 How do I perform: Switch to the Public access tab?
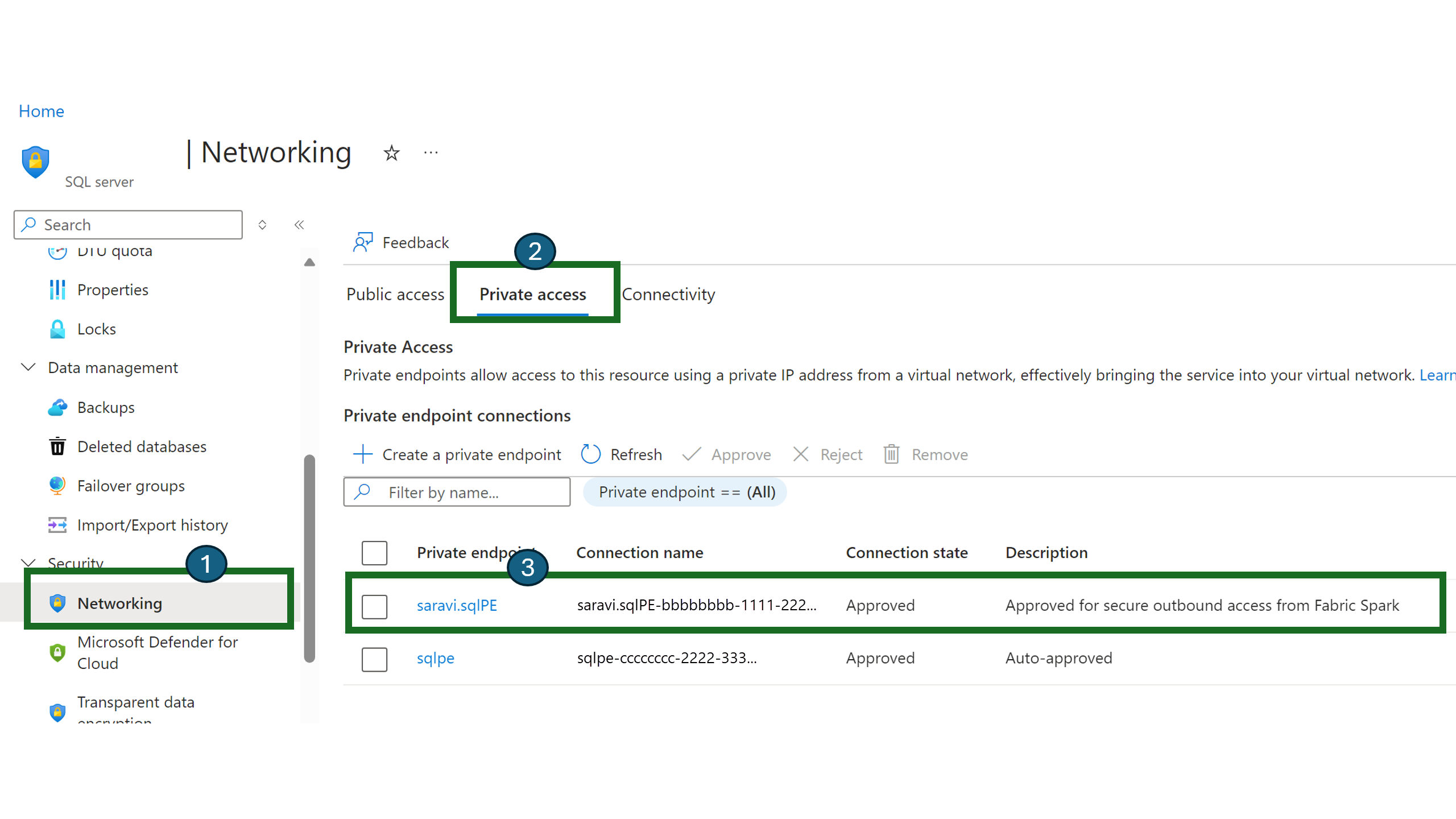(x=395, y=294)
